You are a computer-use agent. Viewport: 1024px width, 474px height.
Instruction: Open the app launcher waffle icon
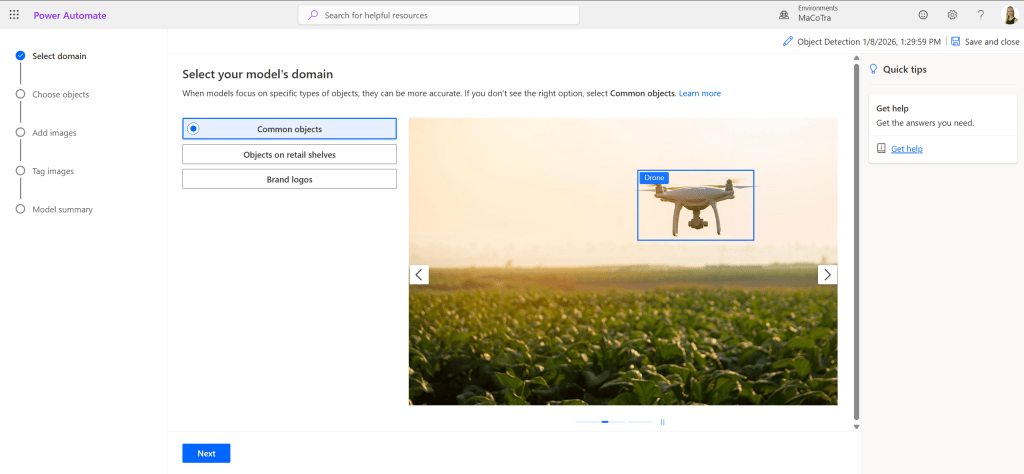click(x=14, y=15)
